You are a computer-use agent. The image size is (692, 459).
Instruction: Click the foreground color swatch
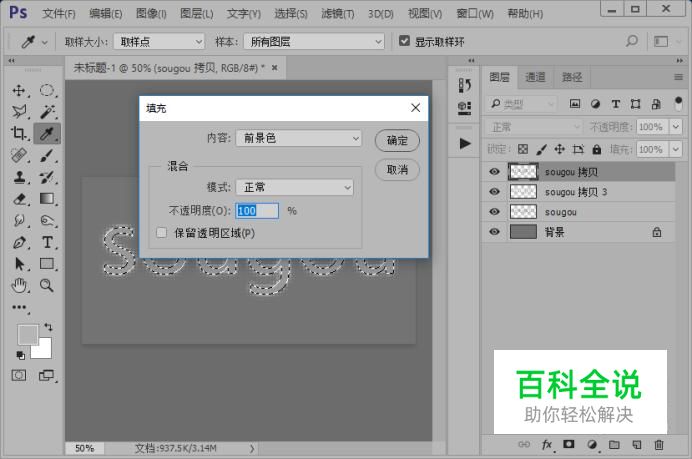point(27,335)
